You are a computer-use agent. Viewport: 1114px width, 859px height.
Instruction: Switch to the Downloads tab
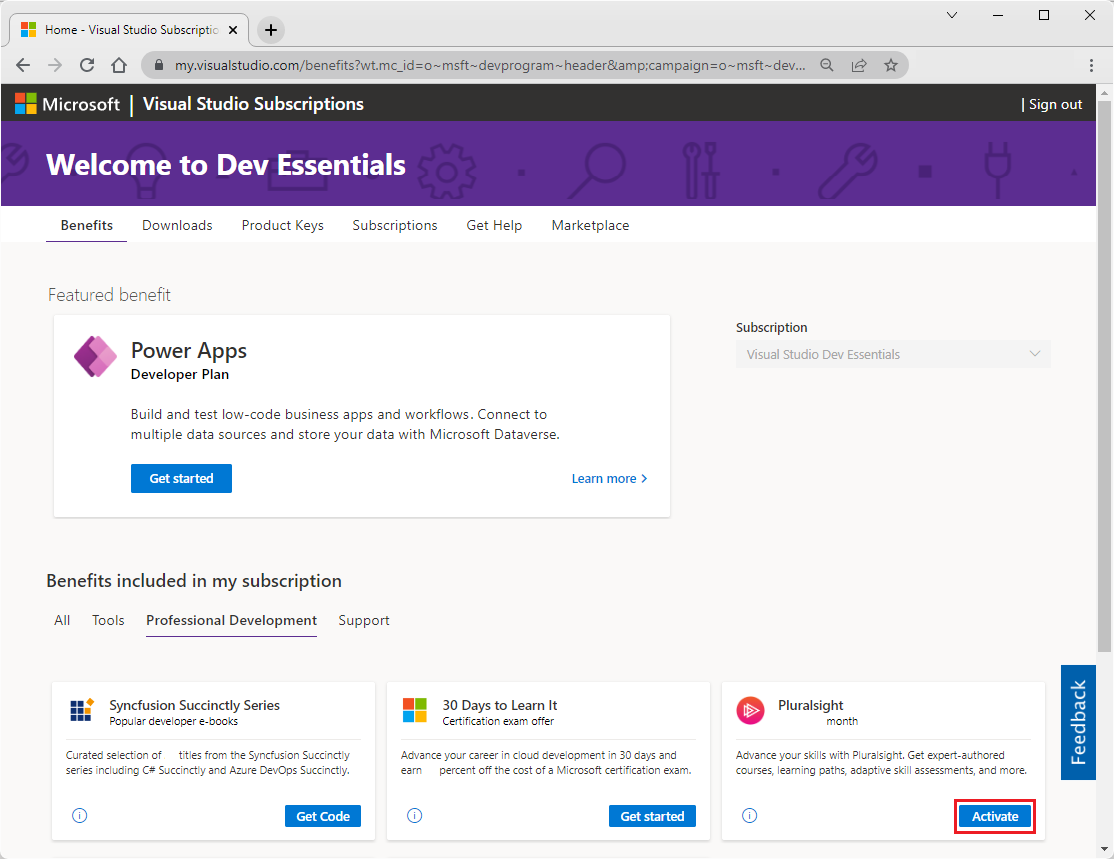coord(177,225)
